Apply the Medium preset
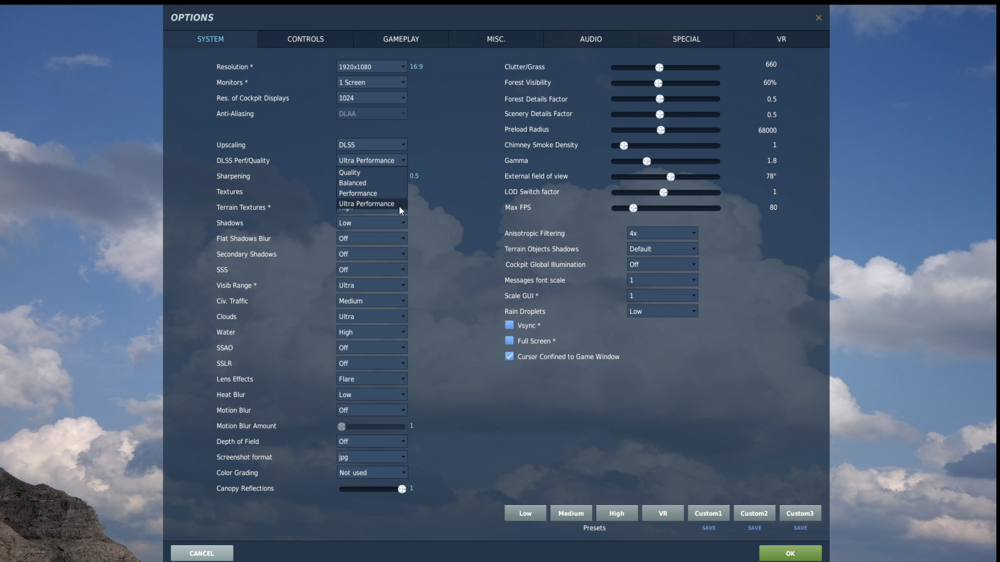1000x562 pixels. pyautogui.click(x=571, y=513)
